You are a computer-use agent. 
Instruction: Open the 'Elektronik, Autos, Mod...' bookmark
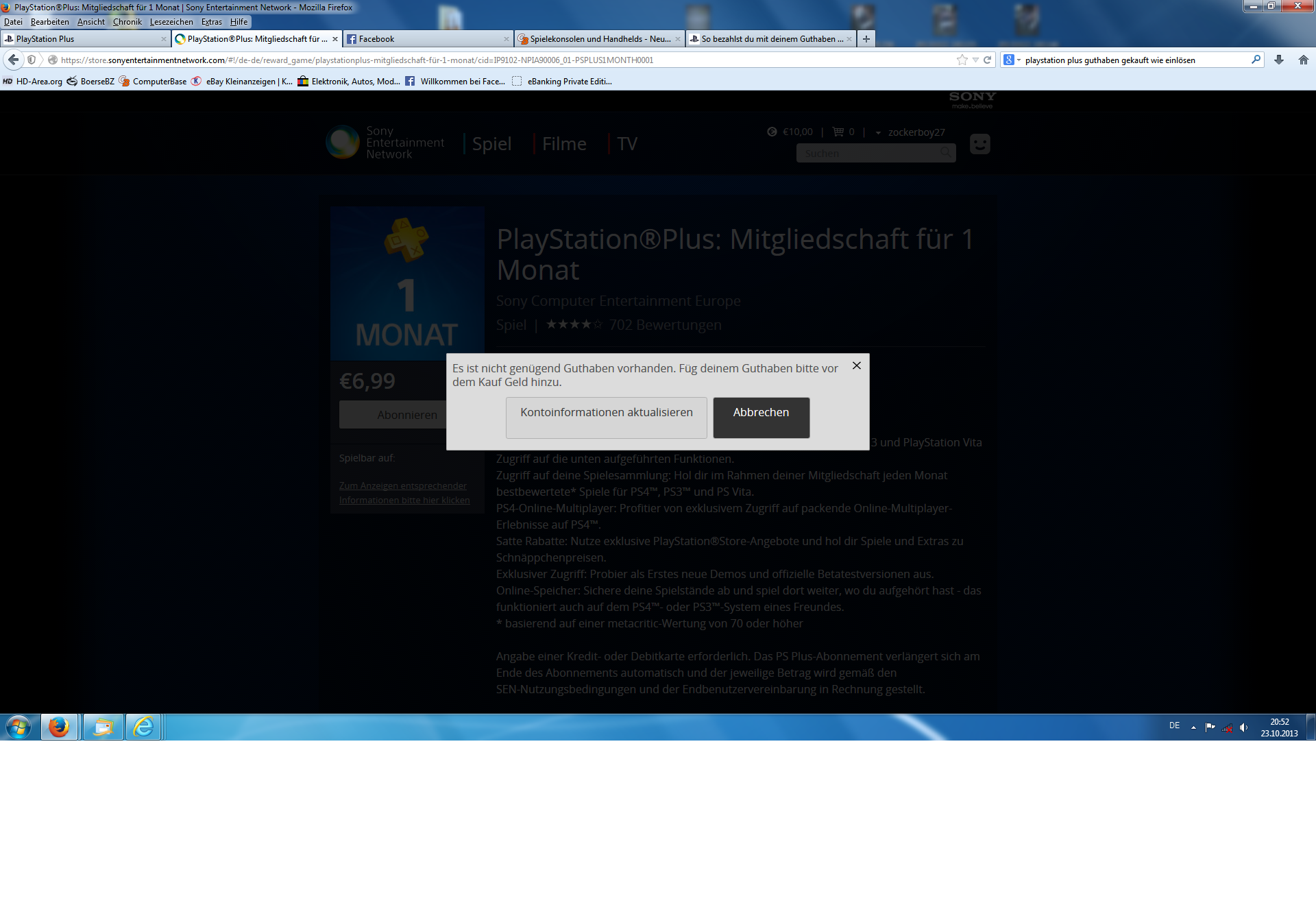click(x=349, y=82)
